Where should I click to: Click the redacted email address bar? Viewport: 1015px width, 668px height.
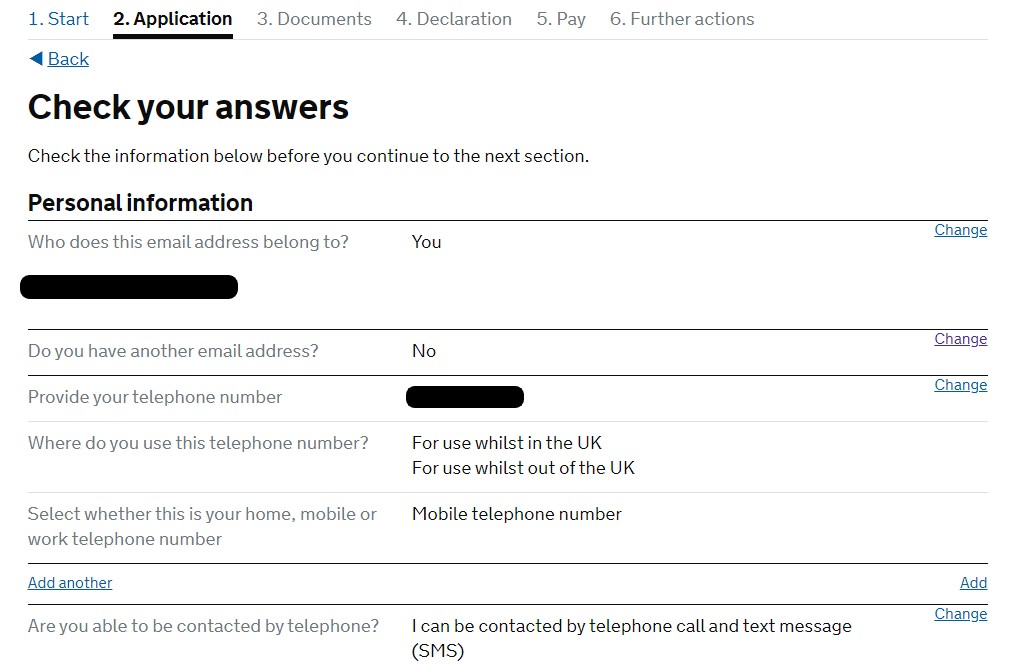(129, 287)
